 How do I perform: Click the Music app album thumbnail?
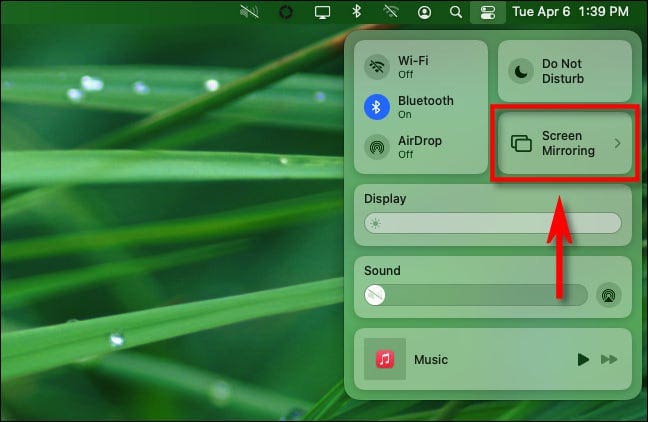(384, 359)
